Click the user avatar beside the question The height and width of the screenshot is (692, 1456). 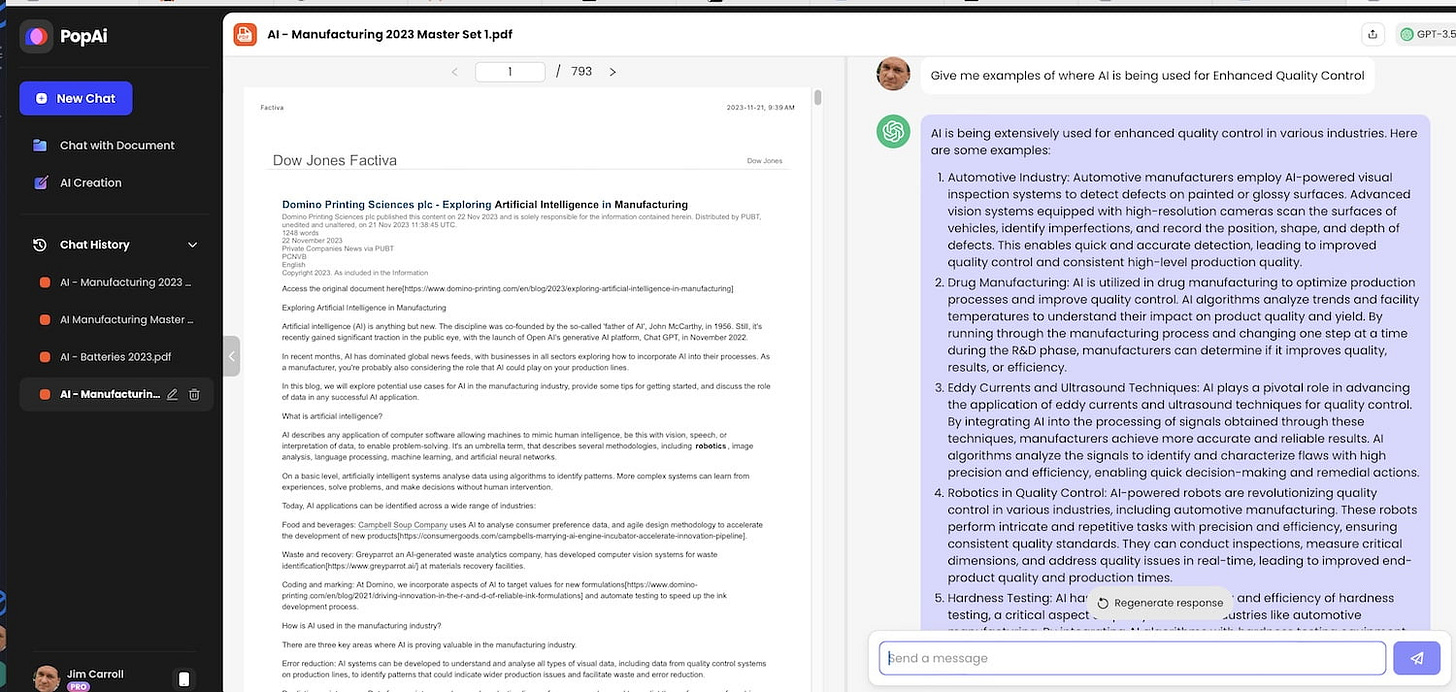coord(893,74)
